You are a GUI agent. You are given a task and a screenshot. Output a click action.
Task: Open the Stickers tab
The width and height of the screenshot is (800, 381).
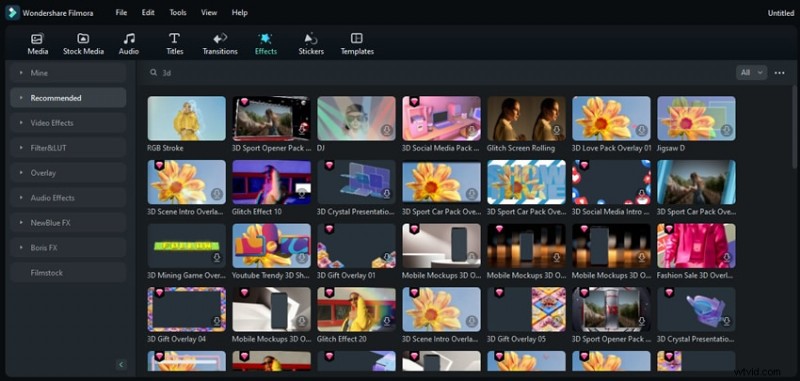click(x=311, y=44)
